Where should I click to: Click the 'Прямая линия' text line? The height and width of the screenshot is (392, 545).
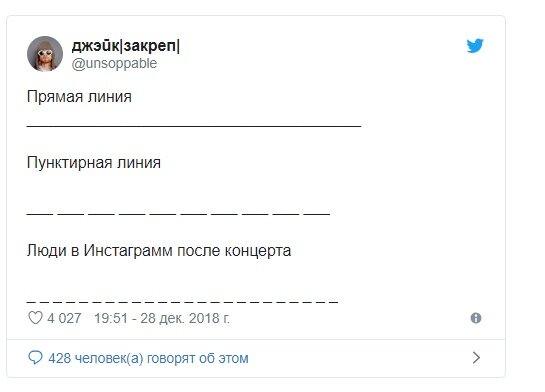click(x=79, y=97)
